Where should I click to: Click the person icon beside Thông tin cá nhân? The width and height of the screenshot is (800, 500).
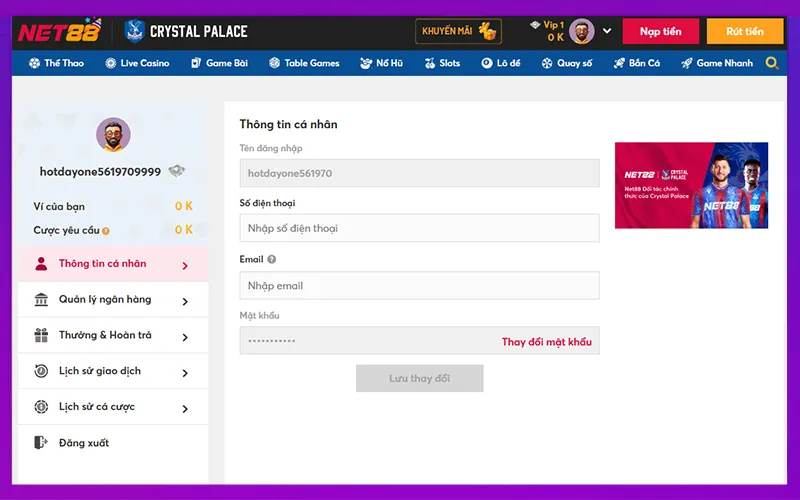click(41, 264)
